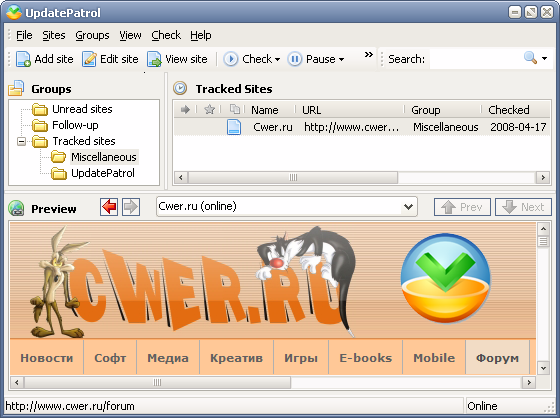Open the Новости link in preview

point(47,358)
